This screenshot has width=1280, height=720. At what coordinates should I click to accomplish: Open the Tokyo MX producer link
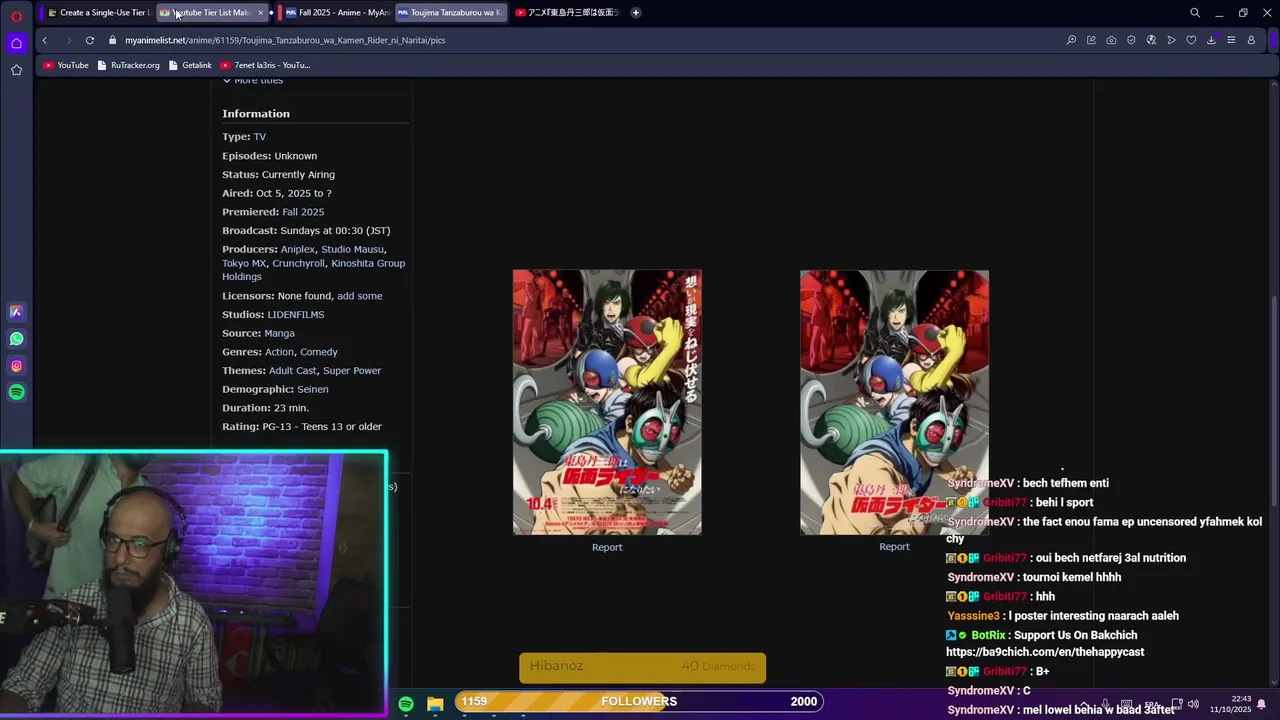(x=244, y=263)
